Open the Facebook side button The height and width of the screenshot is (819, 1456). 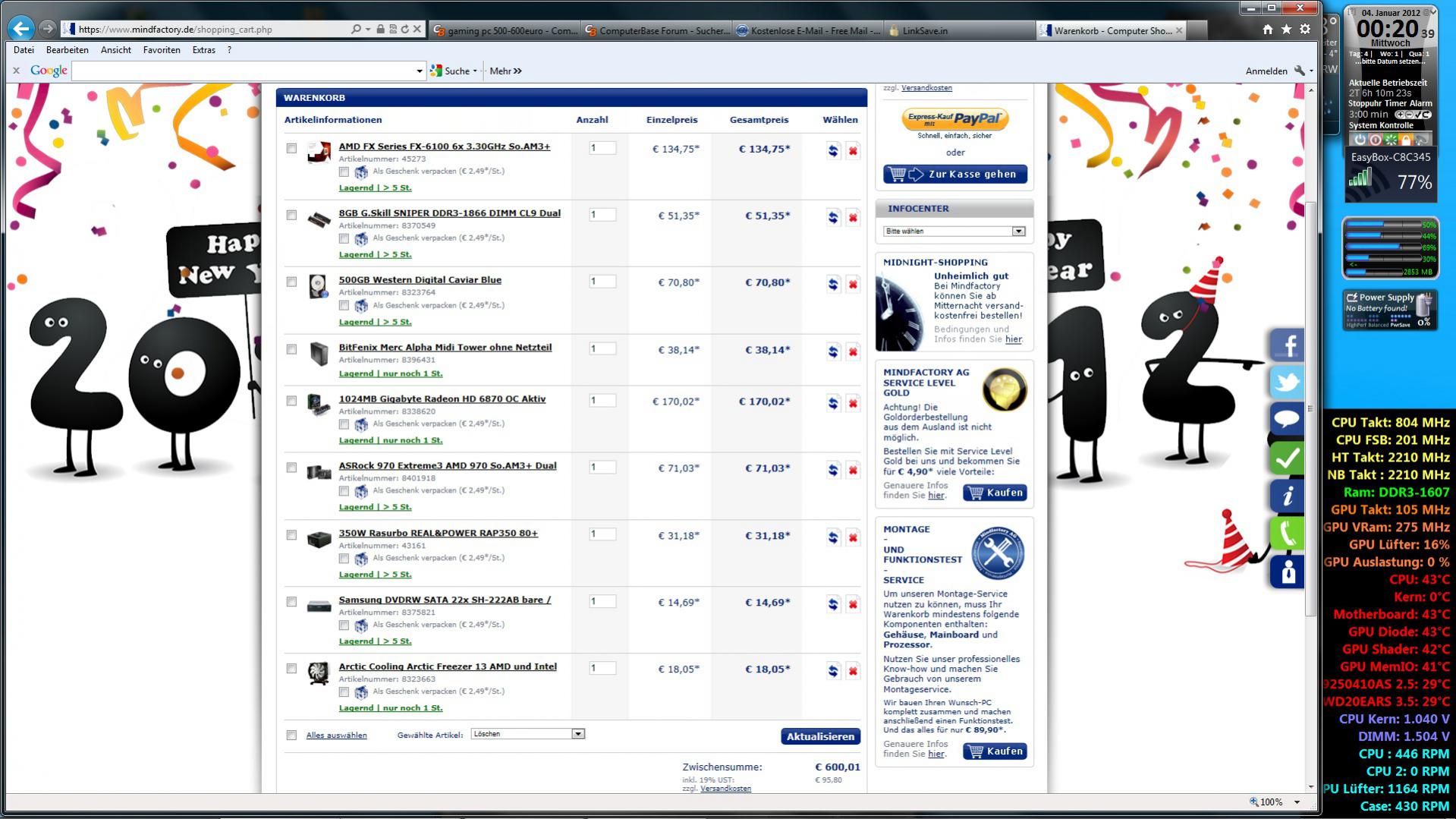coord(1287,345)
